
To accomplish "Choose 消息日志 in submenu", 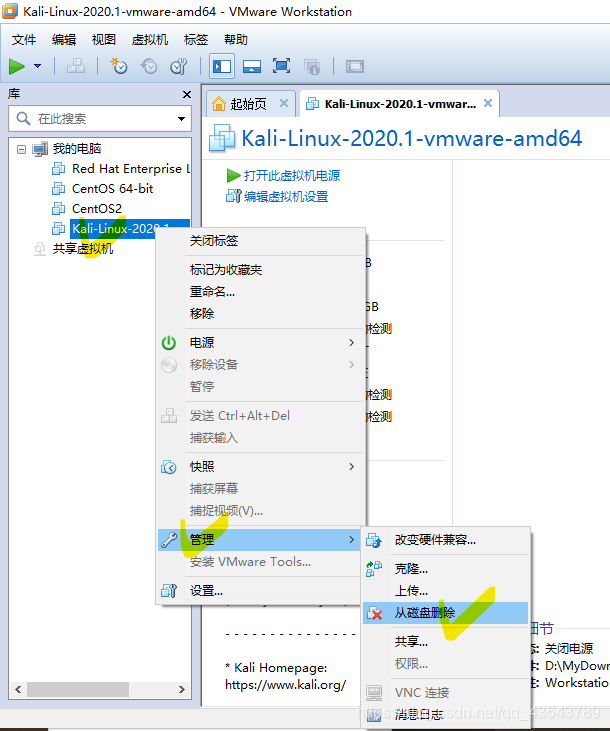I will [419, 714].
